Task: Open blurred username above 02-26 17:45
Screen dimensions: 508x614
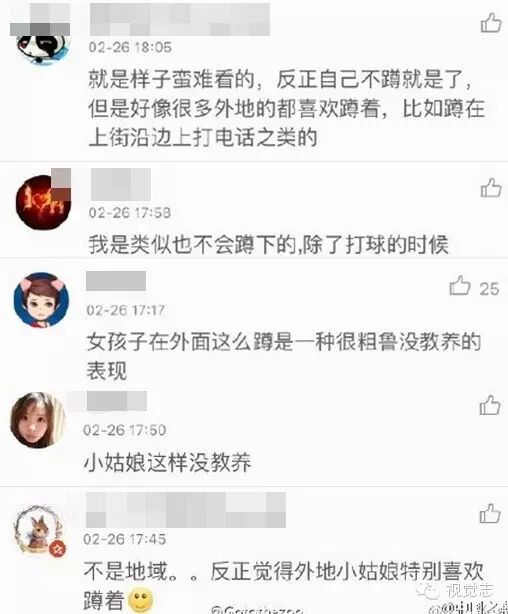Action: (186, 509)
